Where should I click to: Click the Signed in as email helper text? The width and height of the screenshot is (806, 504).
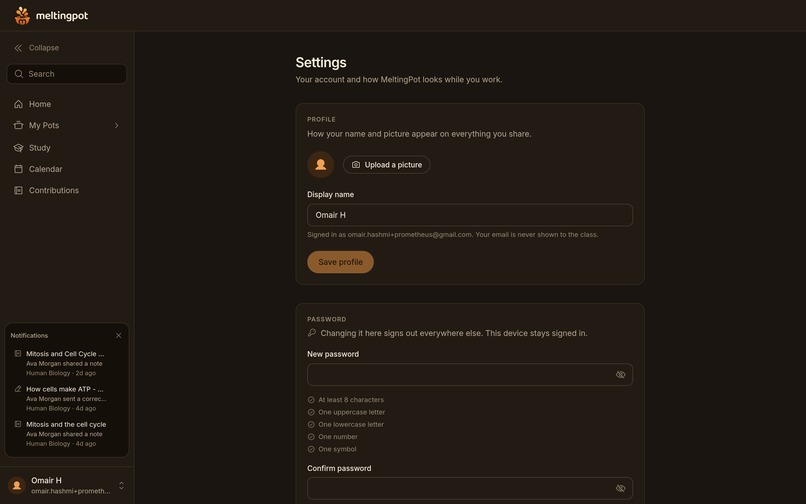(x=452, y=235)
